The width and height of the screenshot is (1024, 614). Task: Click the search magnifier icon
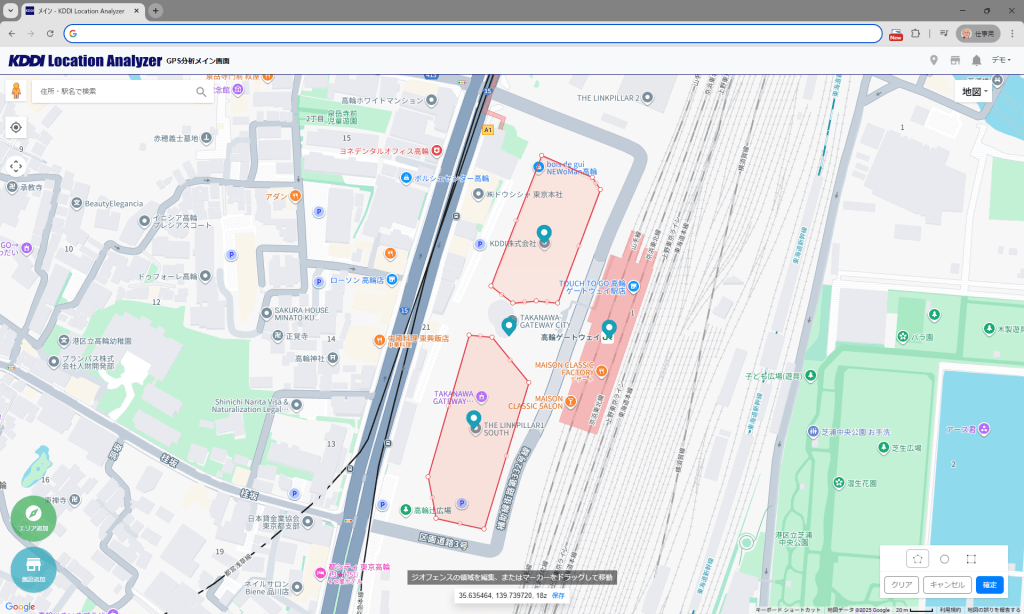[x=201, y=91]
